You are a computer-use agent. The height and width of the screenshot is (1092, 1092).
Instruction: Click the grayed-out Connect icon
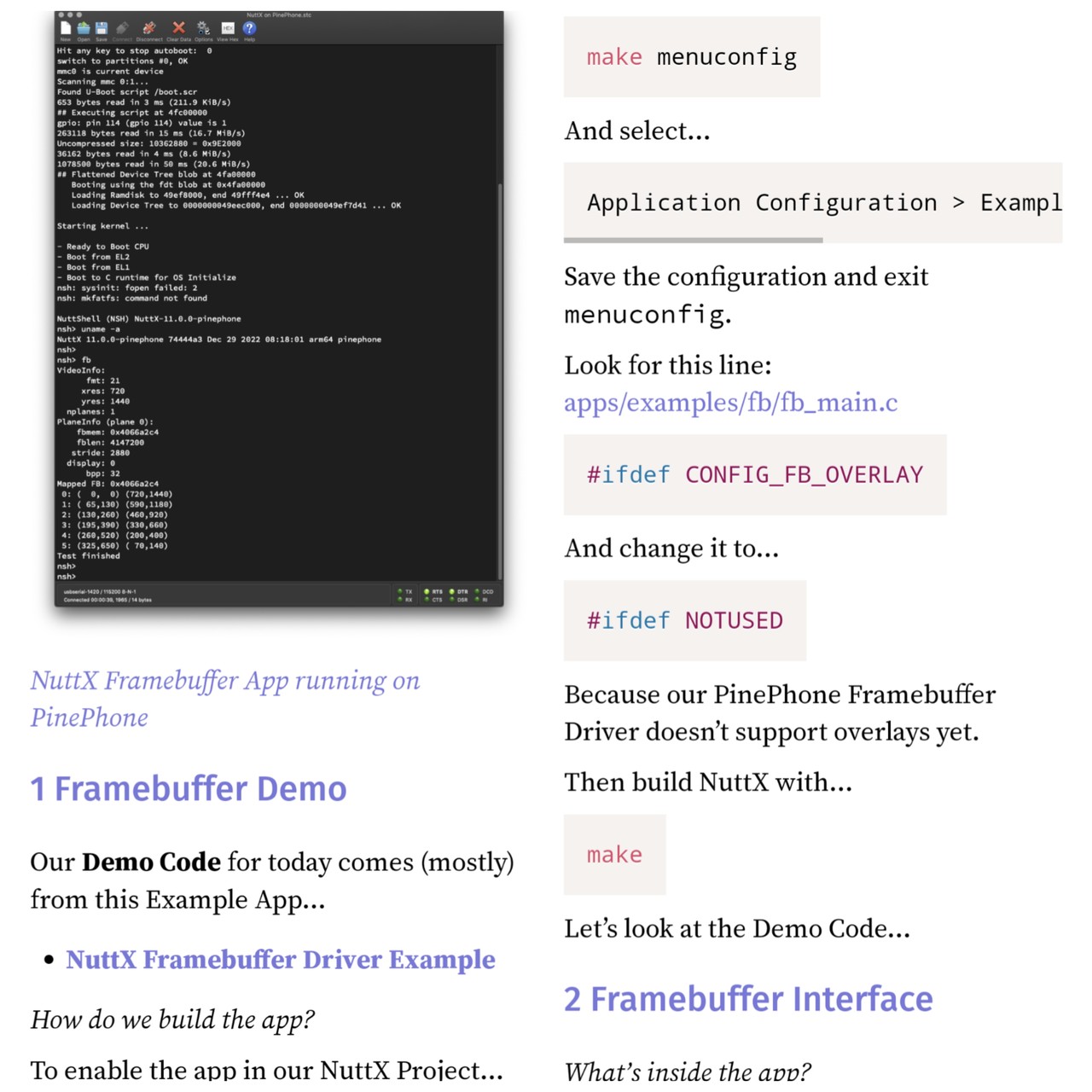pos(123,29)
